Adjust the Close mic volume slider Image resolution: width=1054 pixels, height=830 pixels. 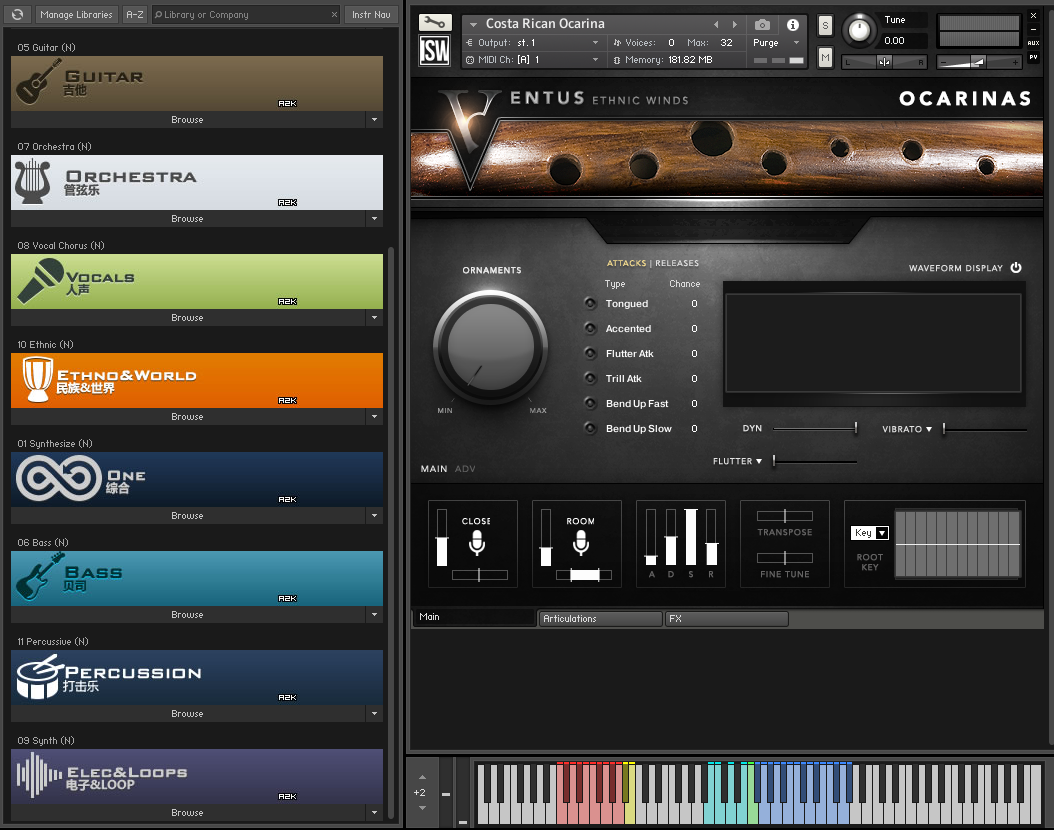(442, 537)
